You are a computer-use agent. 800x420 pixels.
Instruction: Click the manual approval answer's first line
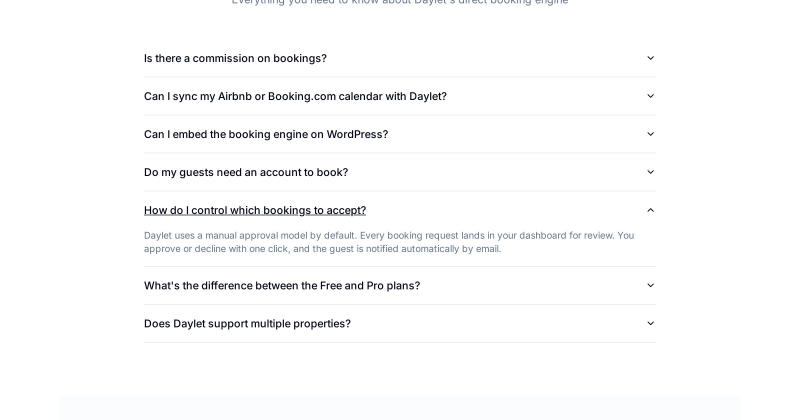click(389, 236)
